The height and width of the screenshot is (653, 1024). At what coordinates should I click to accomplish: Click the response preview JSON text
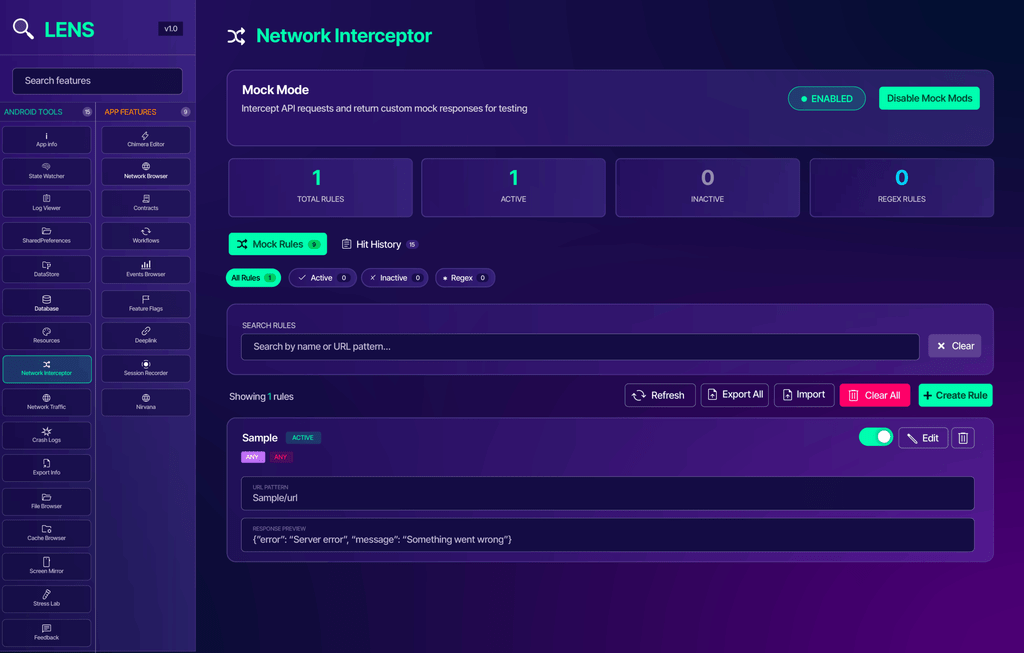pos(382,539)
